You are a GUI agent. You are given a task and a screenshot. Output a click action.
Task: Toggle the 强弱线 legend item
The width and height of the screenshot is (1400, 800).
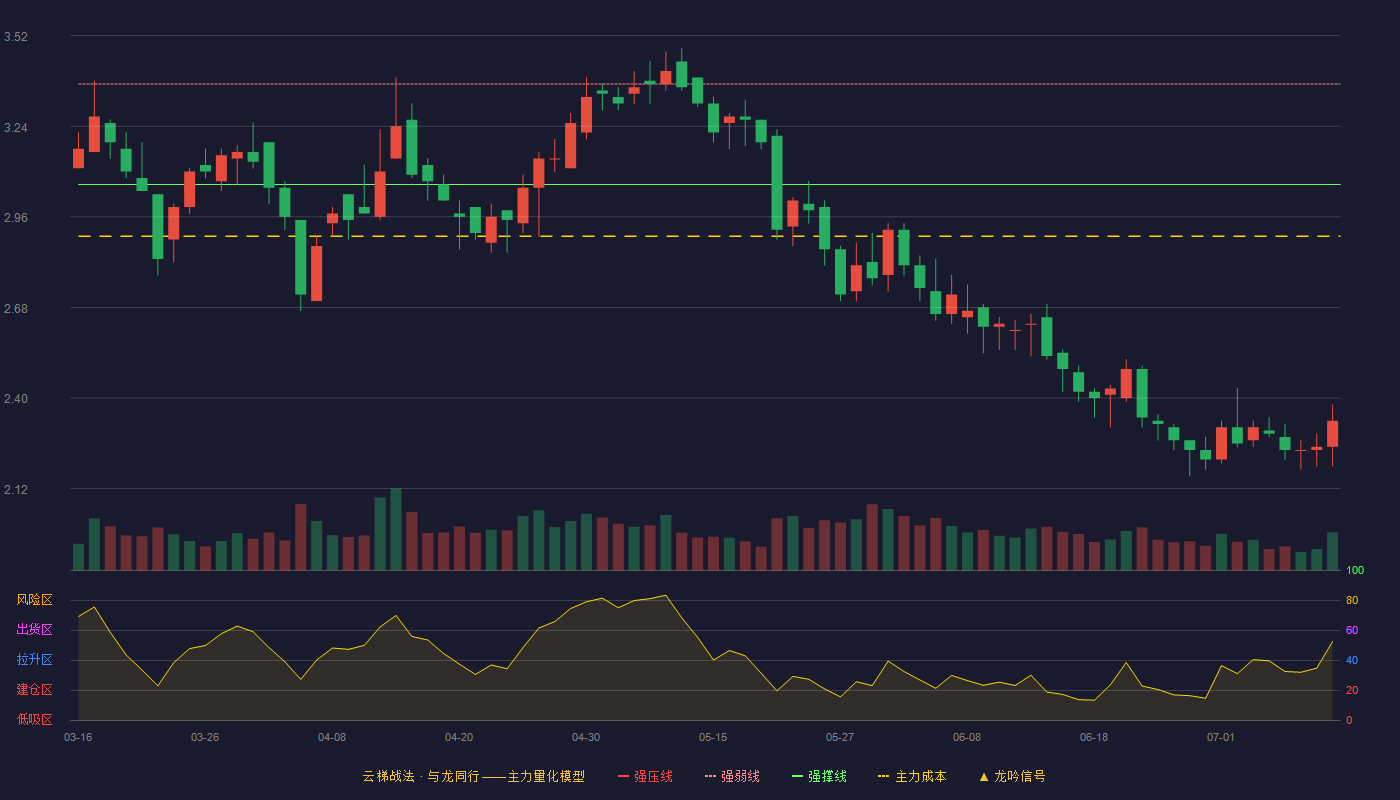(732, 776)
